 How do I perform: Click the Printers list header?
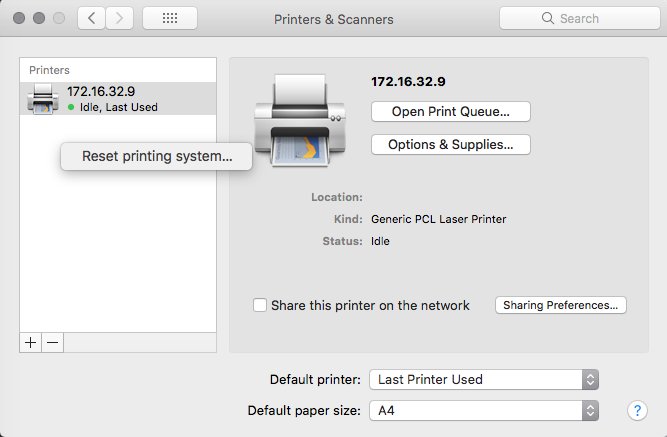(x=49, y=70)
